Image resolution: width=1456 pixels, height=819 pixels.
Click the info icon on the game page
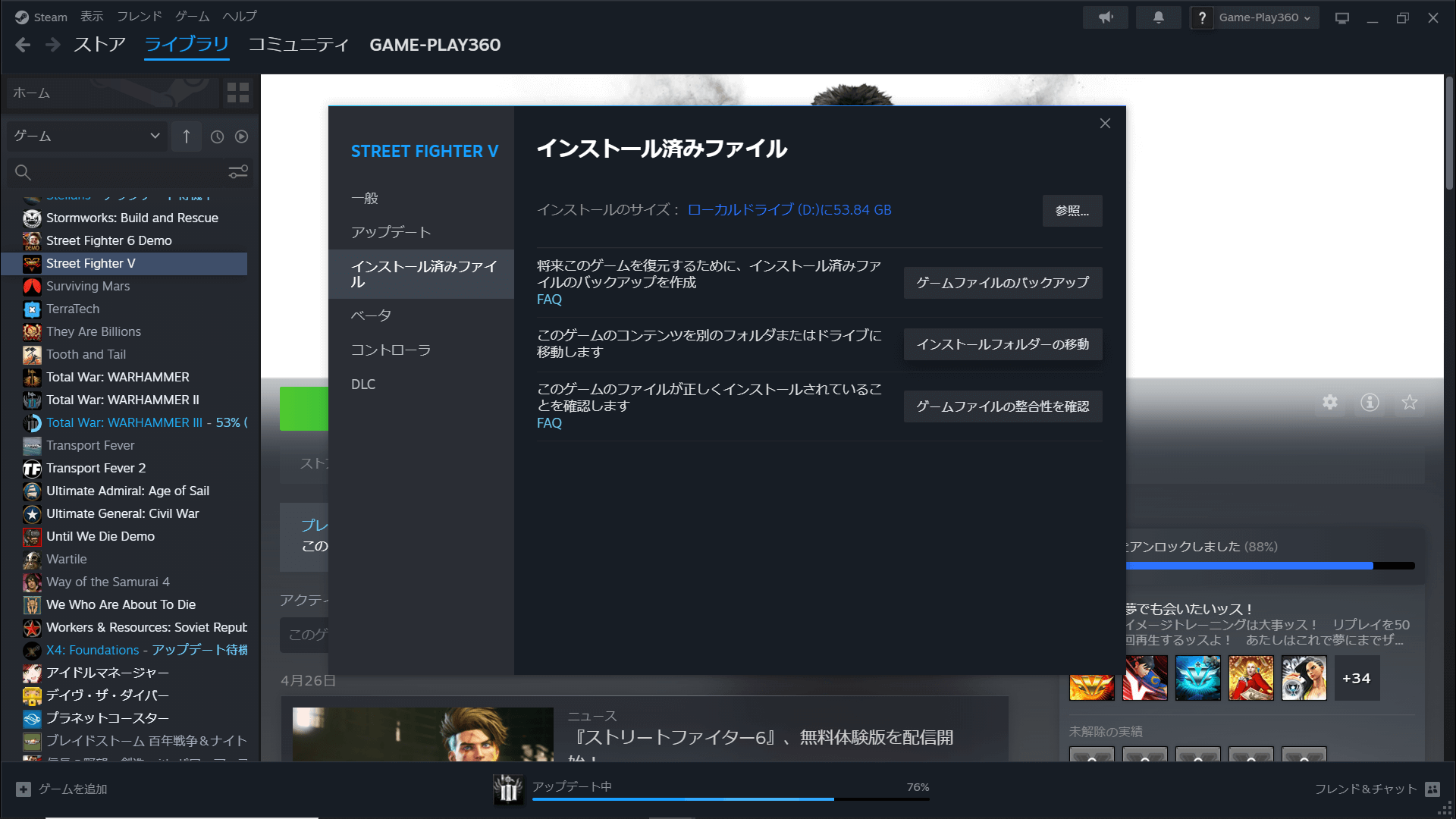(1370, 403)
